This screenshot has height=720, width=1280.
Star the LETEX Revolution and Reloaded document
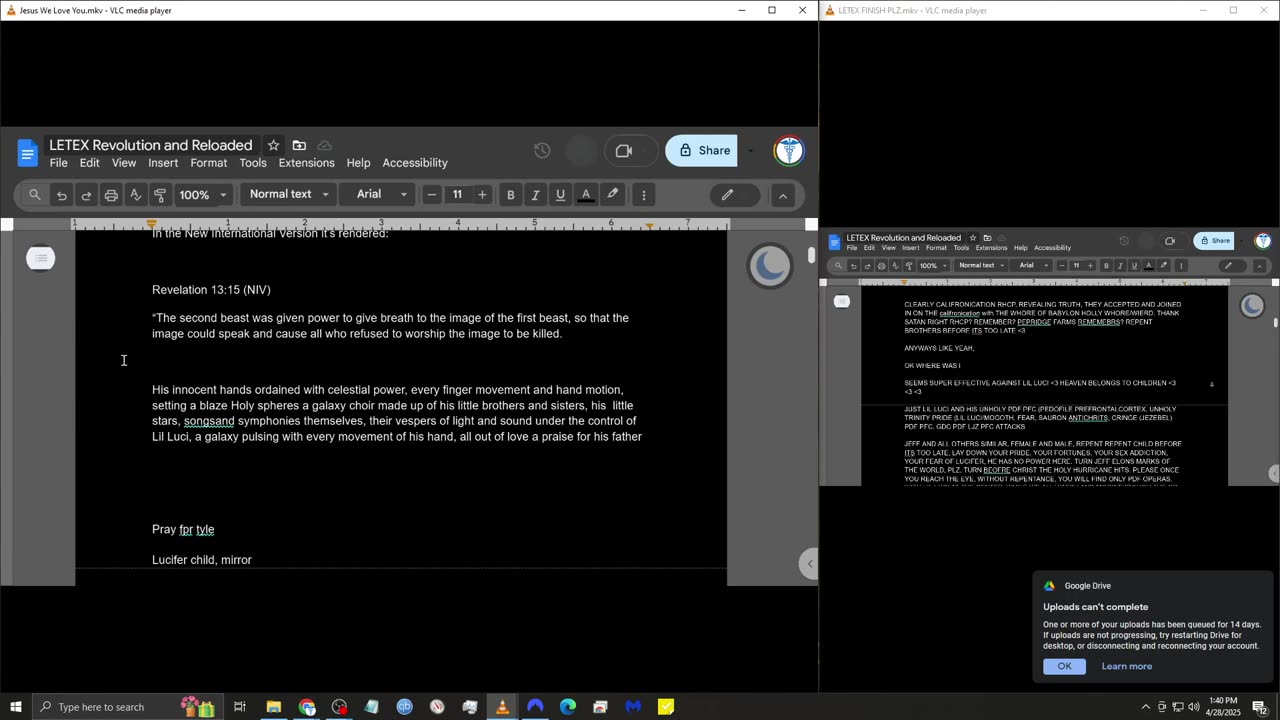pyautogui.click(x=273, y=145)
